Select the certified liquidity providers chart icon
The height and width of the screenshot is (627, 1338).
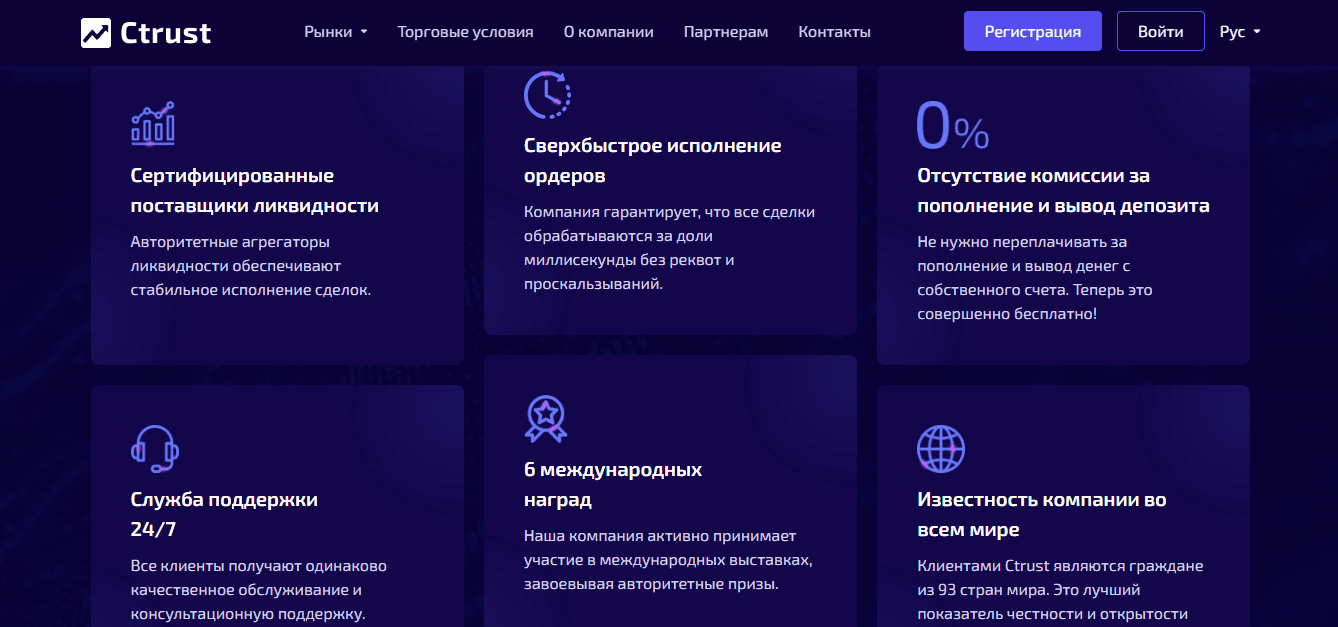152,124
